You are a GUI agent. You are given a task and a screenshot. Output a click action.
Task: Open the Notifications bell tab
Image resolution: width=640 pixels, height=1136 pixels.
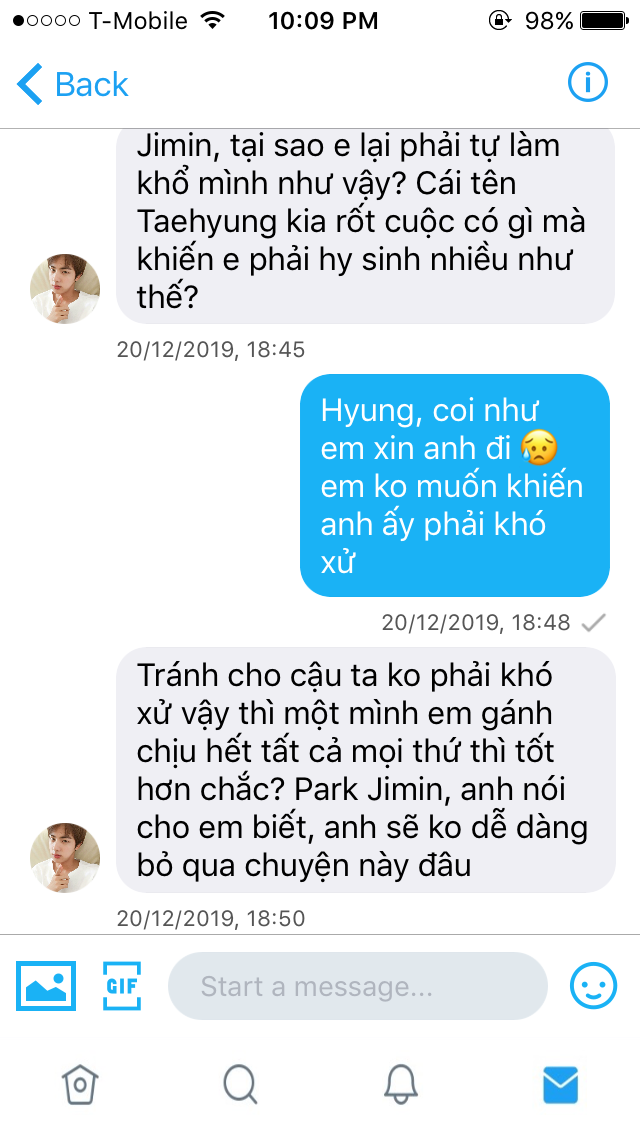(400, 1085)
